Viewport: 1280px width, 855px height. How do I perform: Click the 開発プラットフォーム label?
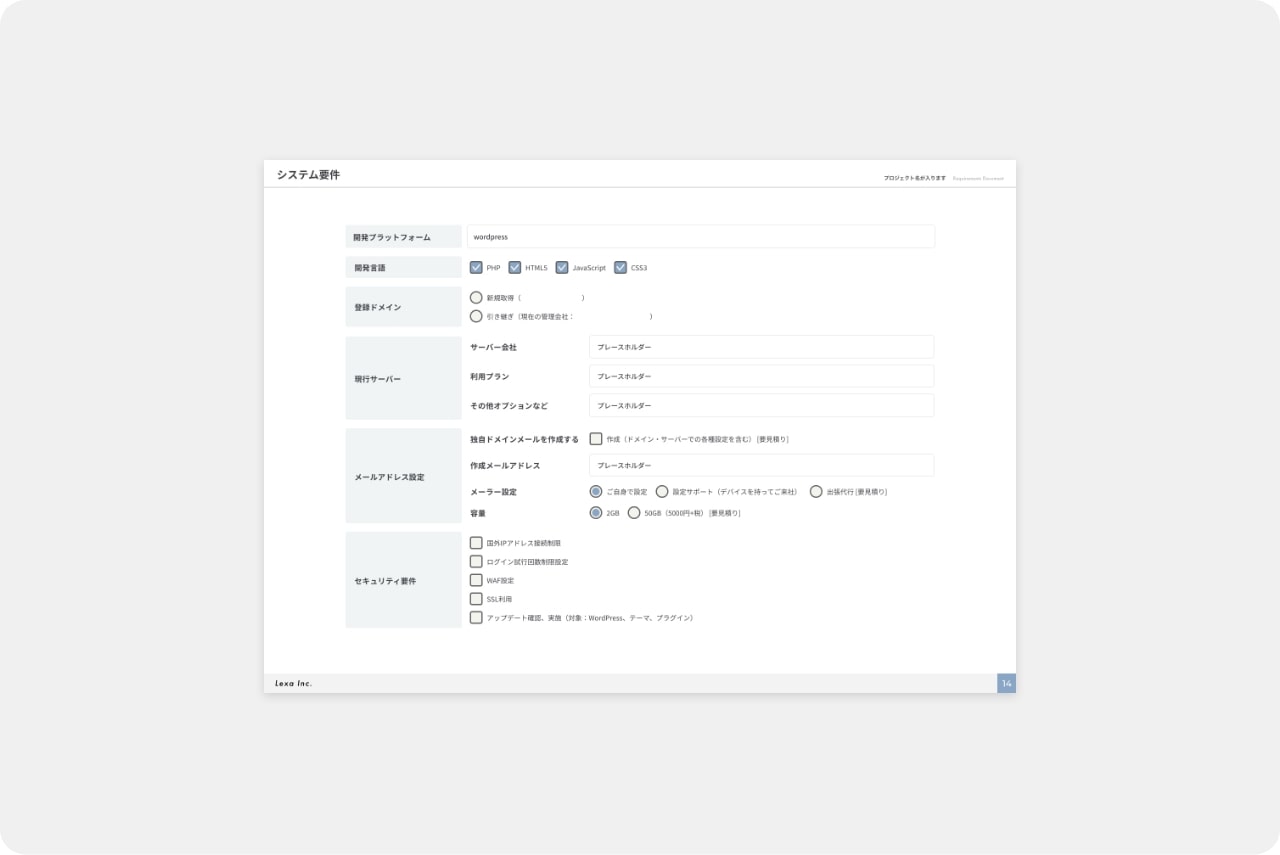392,237
